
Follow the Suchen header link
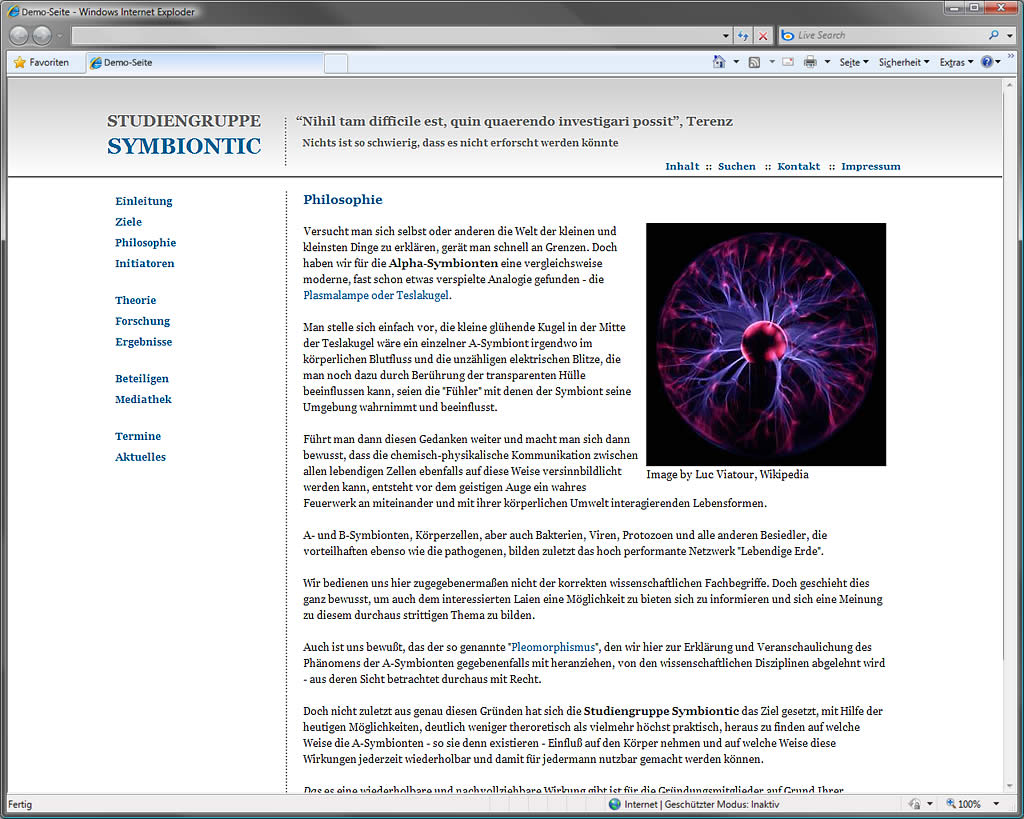737,167
